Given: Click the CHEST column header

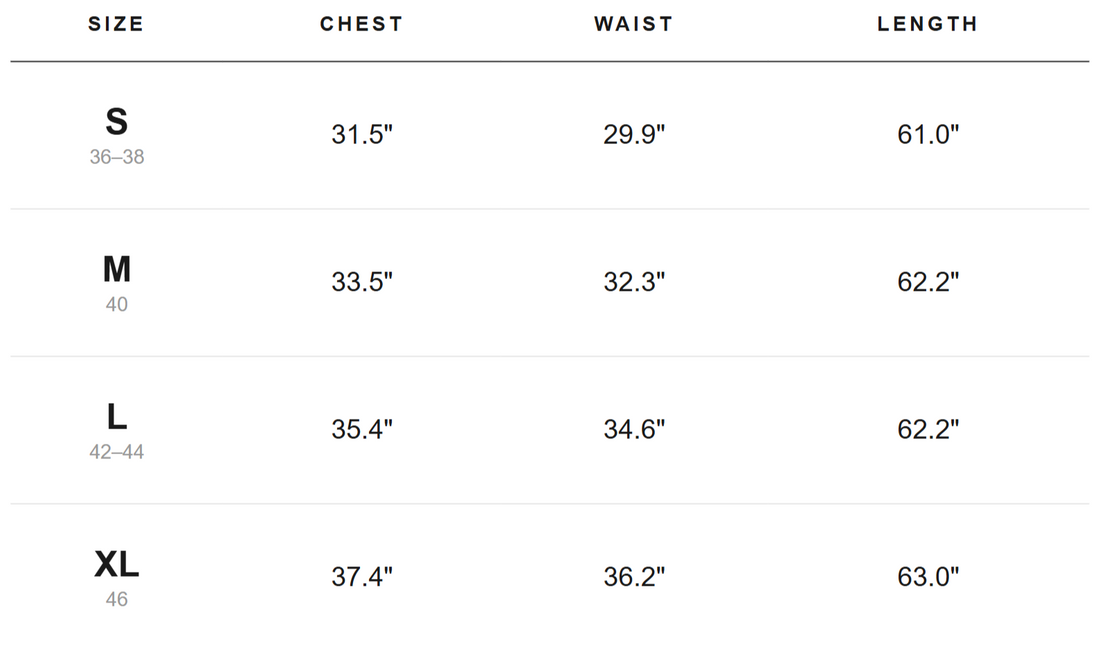Looking at the screenshot, I should (x=361, y=24).
